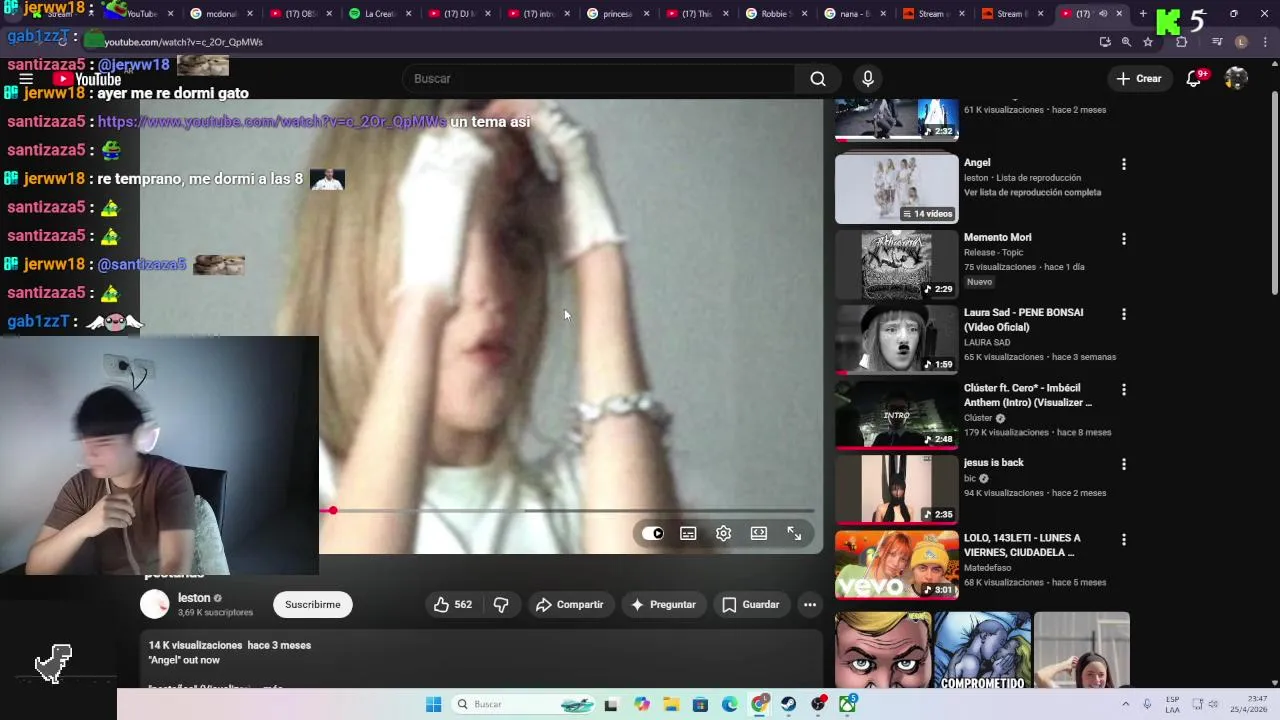Open the notifications bell
Image resolution: width=1280 pixels, height=720 pixels.
(1193, 79)
